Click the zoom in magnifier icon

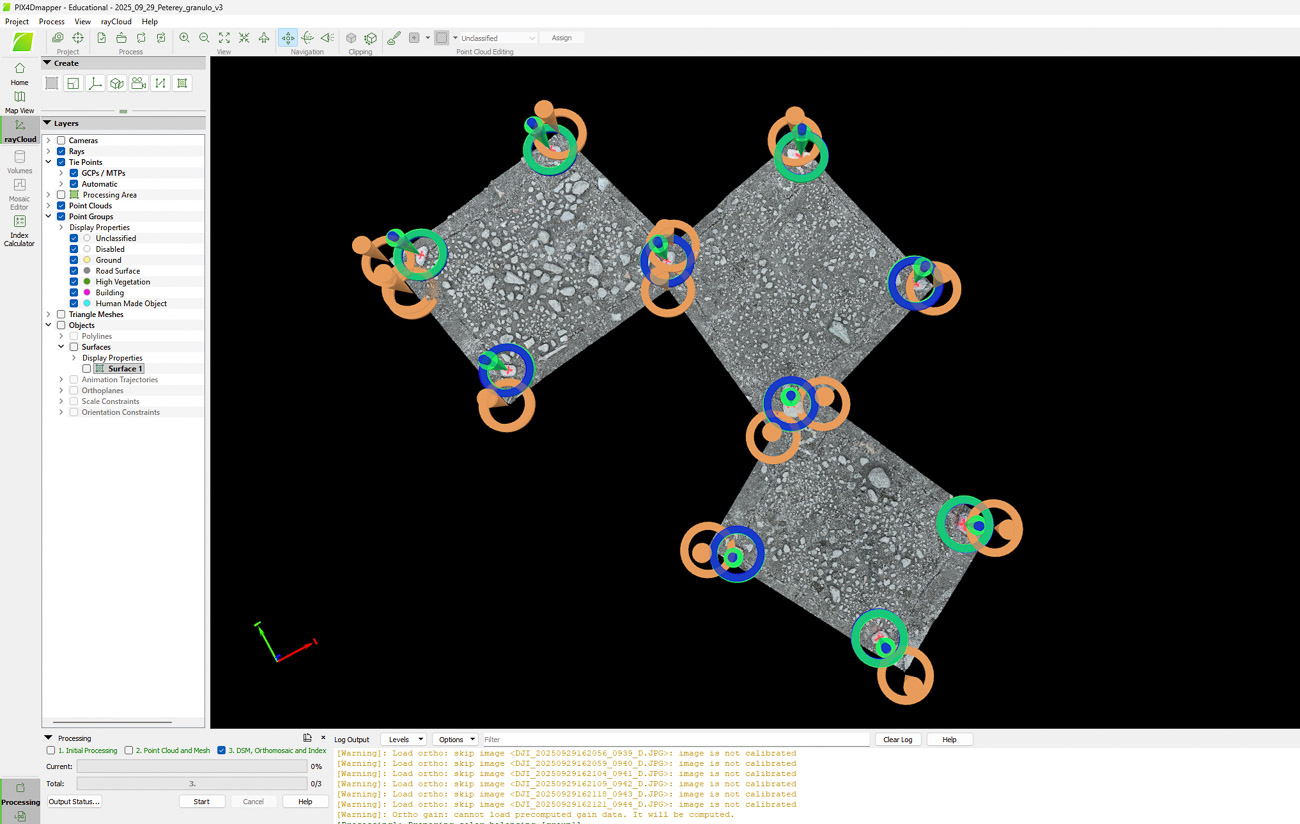pos(184,38)
